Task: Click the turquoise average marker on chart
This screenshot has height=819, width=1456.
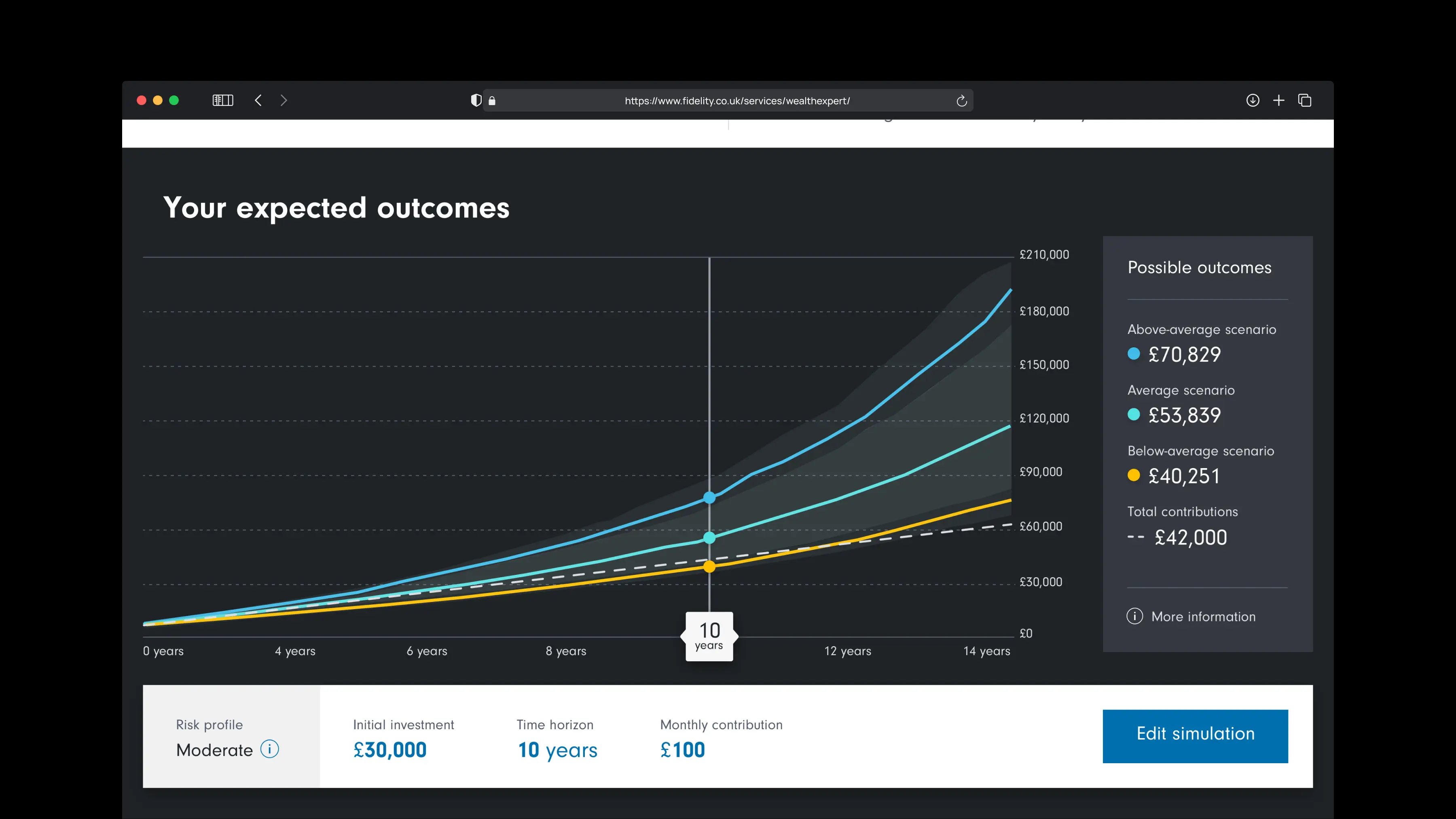Action: pos(709,538)
